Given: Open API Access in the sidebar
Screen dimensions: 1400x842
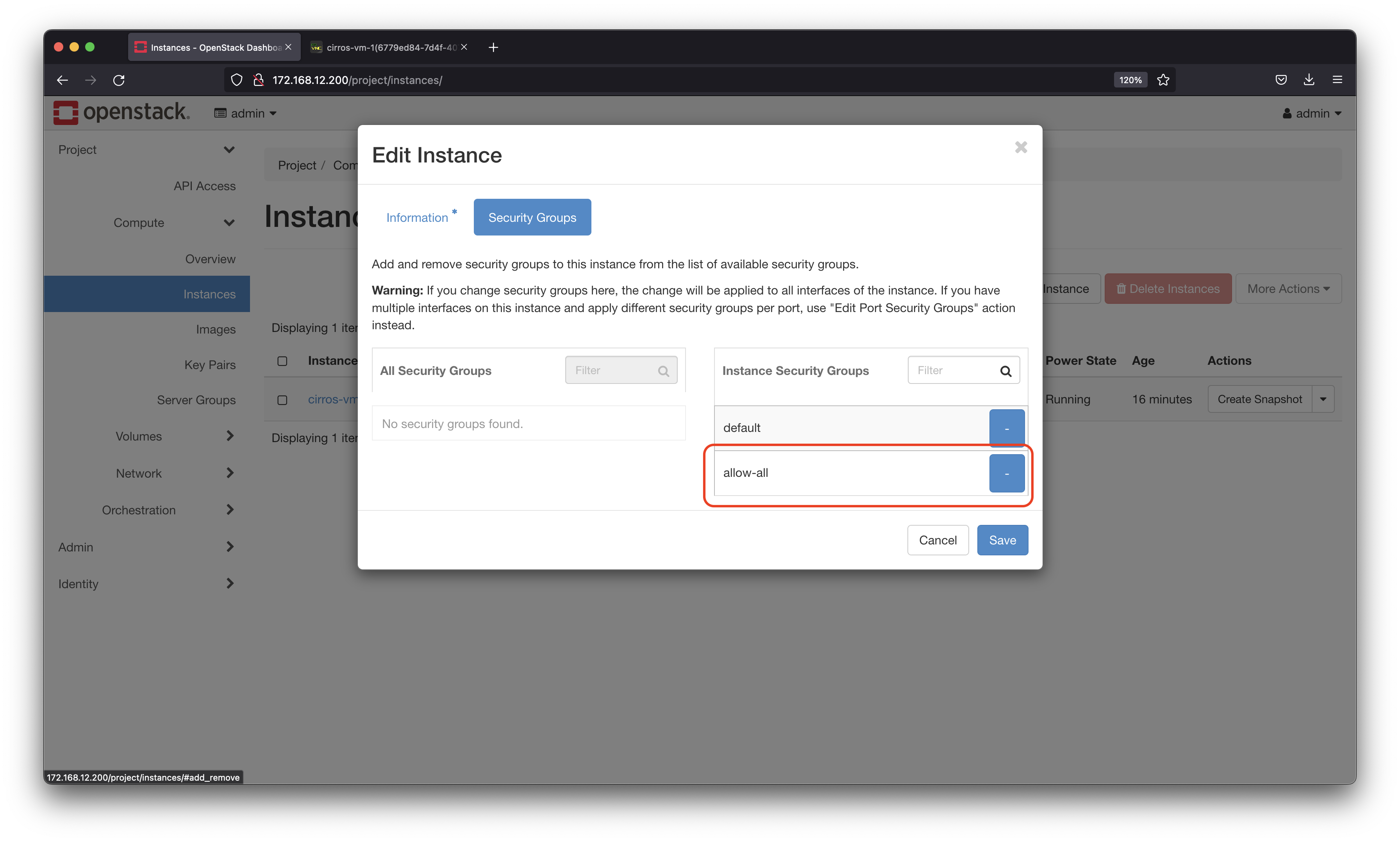Looking at the screenshot, I should pos(204,186).
